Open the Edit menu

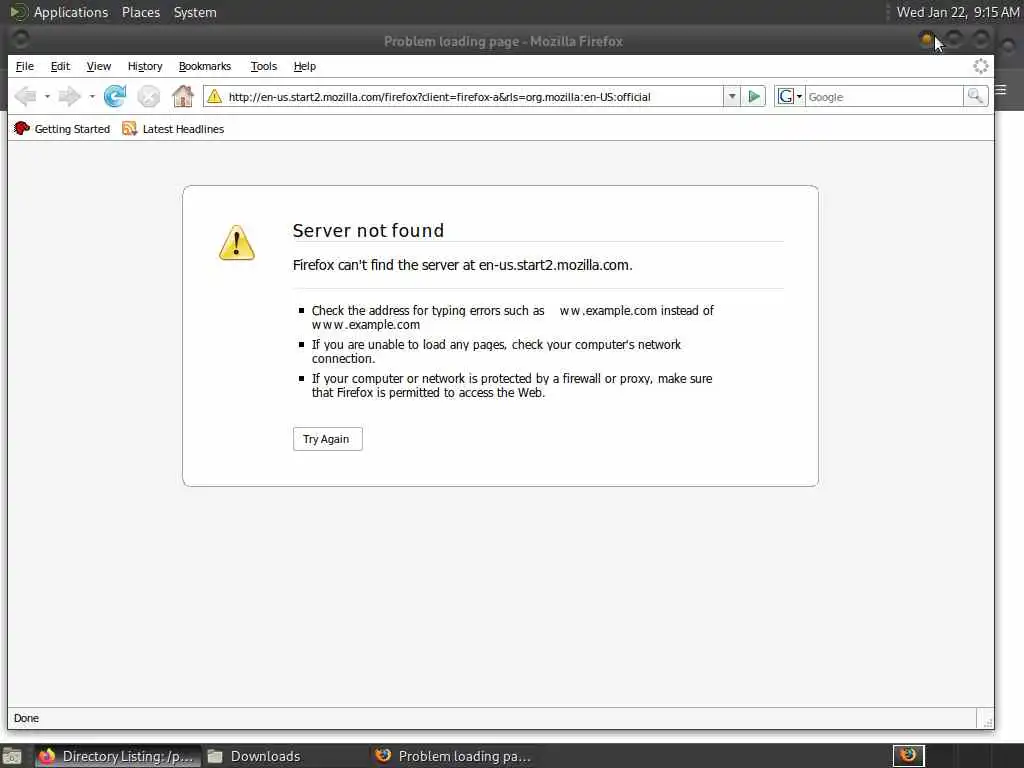[x=60, y=66]
